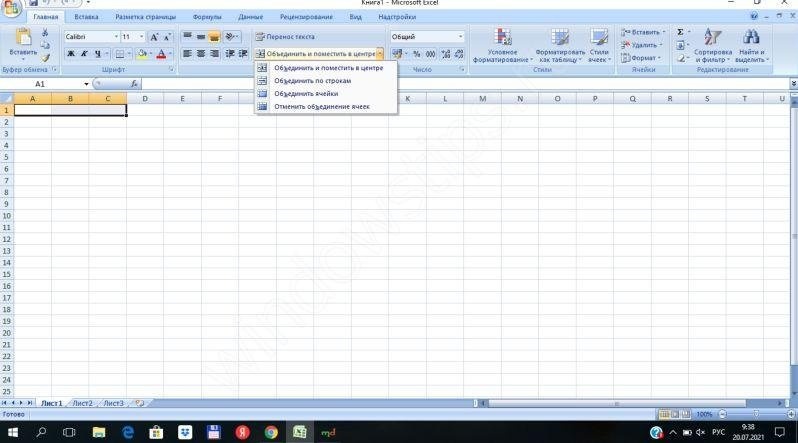Click the zoom slider on status bar

click(756, 414)
